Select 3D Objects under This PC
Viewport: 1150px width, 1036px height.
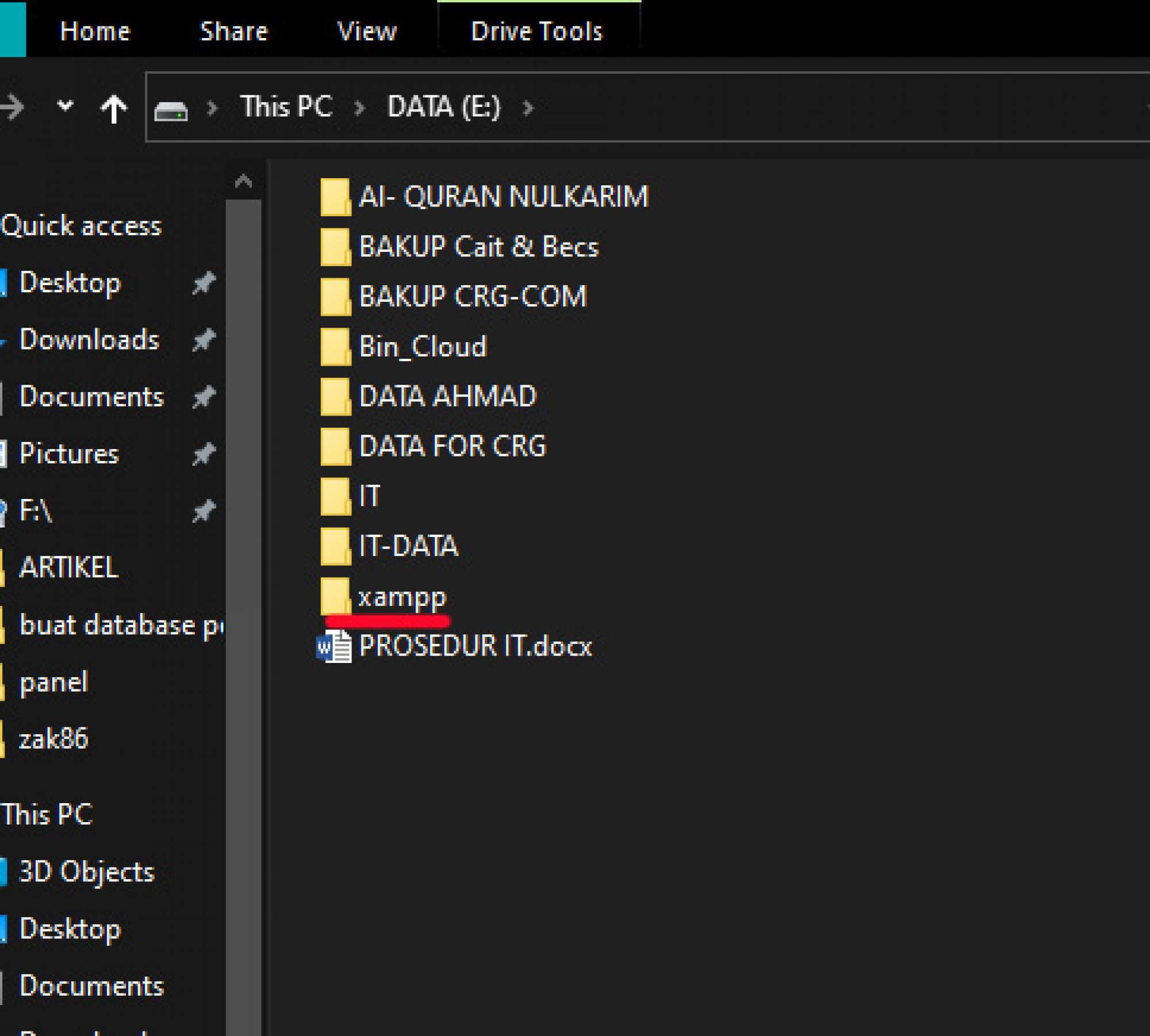point(86,872)
